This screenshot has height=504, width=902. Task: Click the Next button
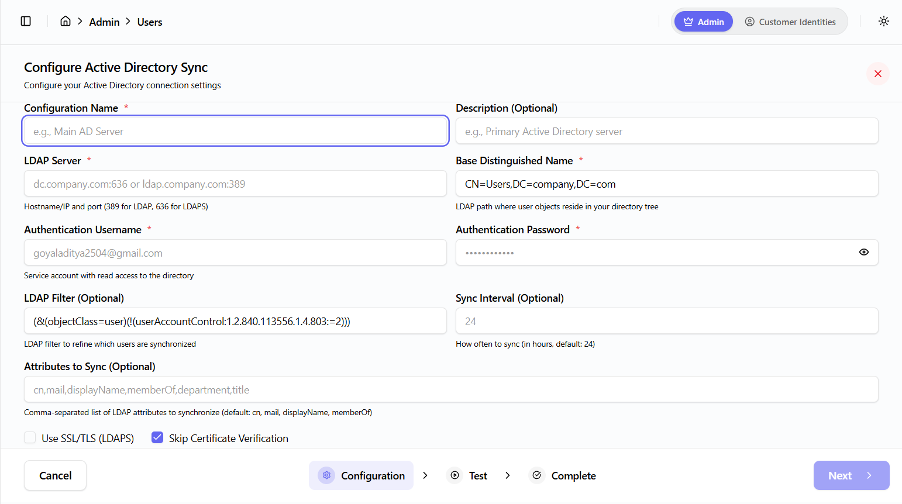tap(851, 476)
